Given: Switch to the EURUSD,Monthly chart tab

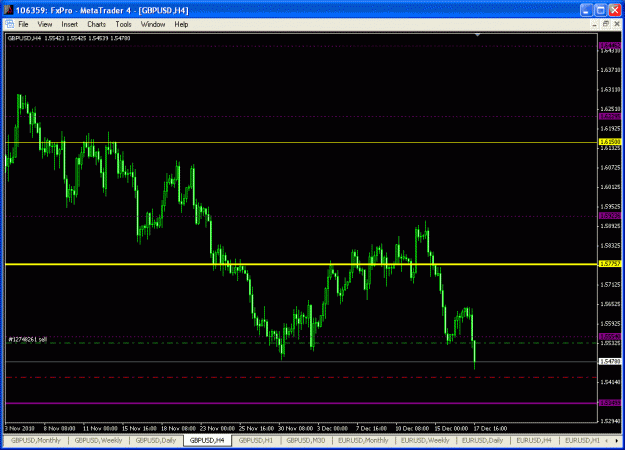Looking at the screenshot, I should [363, 440].
